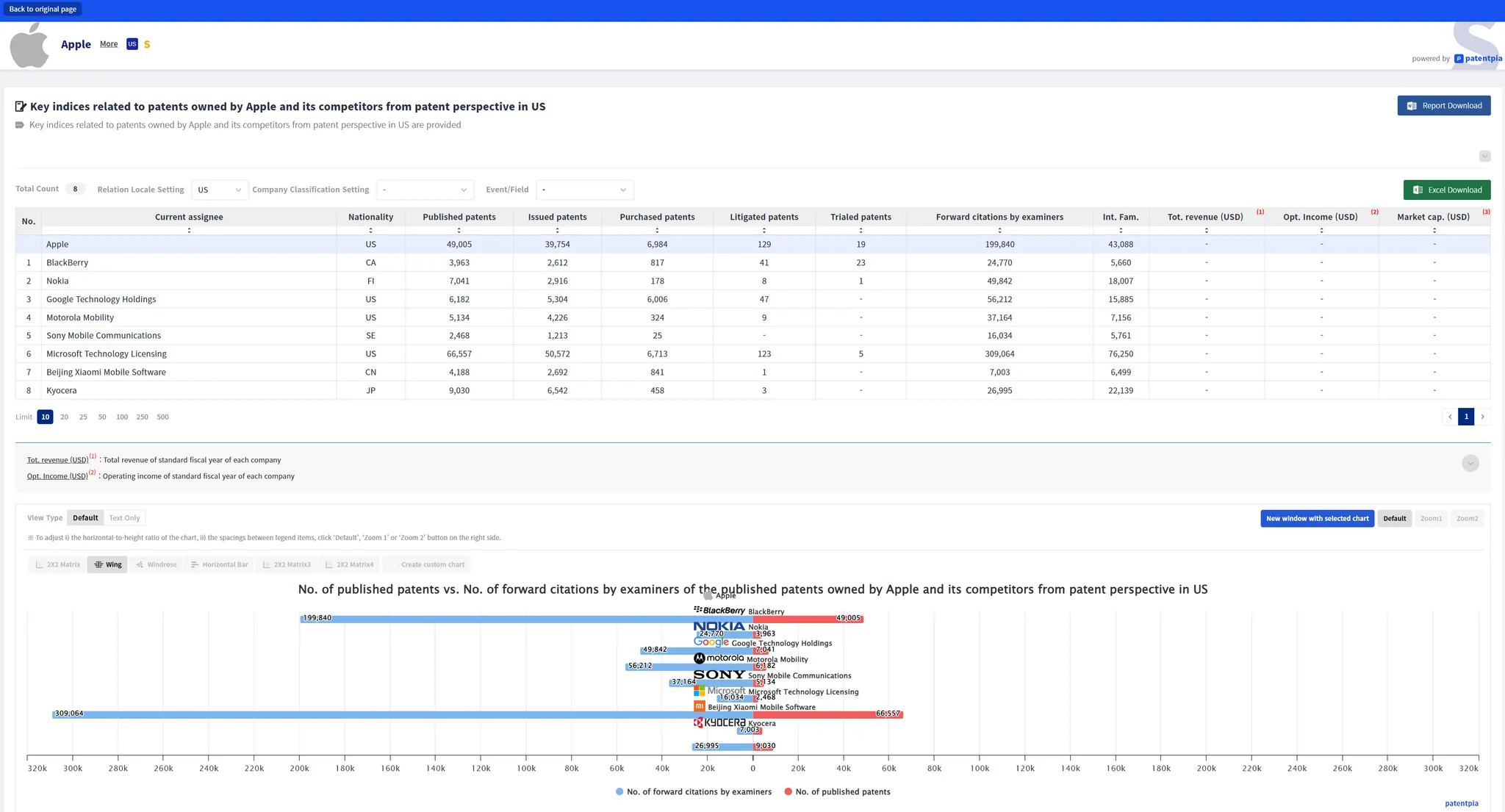Select the 2X2 Matrix chart tab
Image resolution: width=1505 pixels, height=812 pixels.
click(57, 564)
